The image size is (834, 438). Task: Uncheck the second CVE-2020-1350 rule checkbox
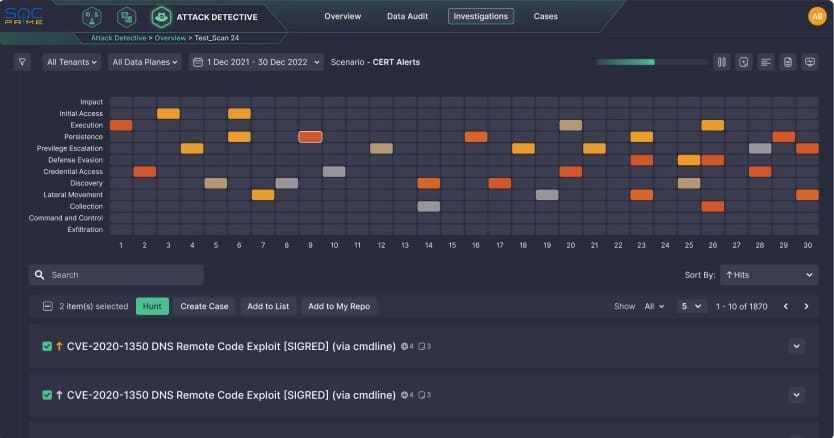tap(47, 395)
